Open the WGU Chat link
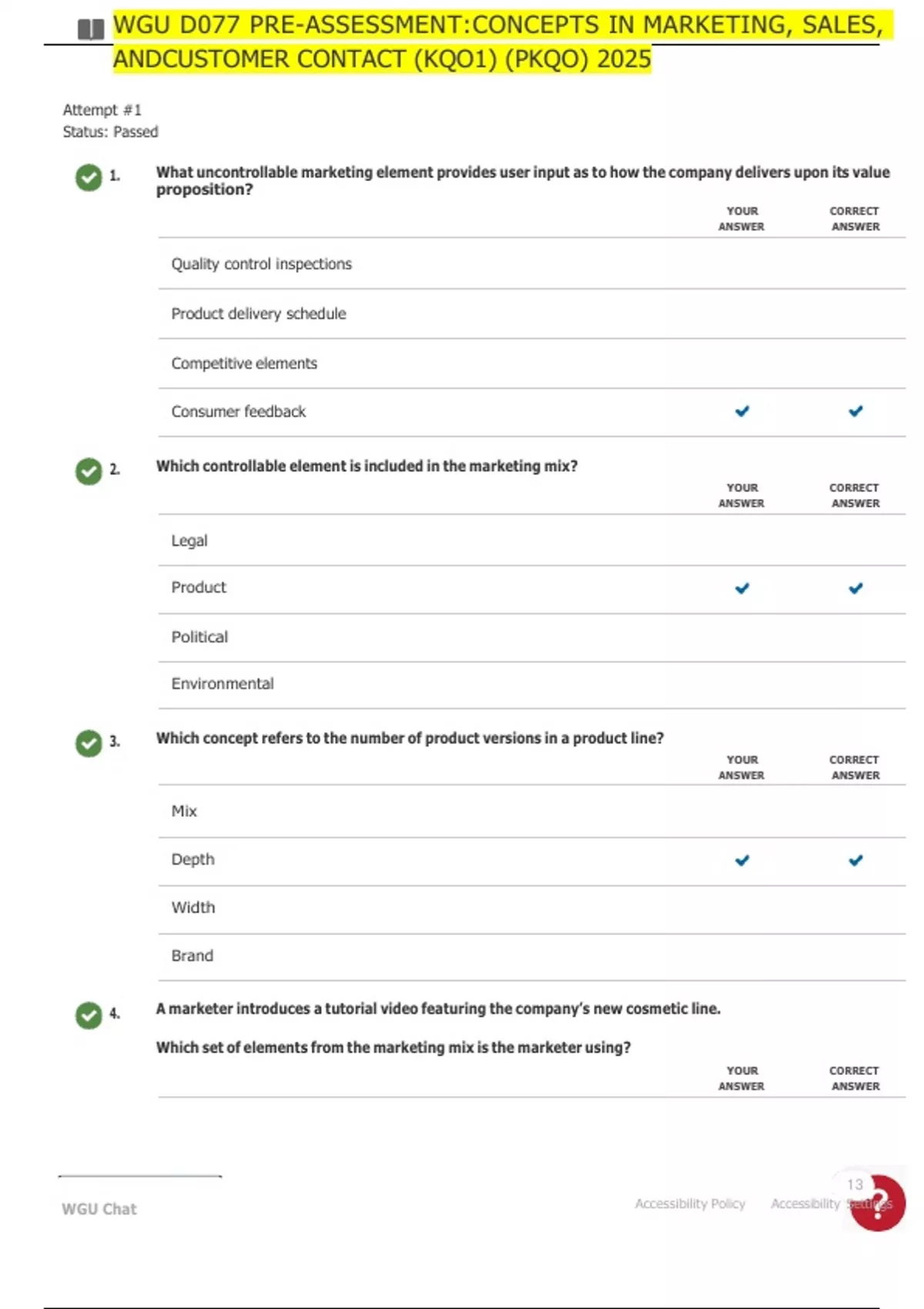This screenshot has height=1309, width=924. [x=99, y=1209]
